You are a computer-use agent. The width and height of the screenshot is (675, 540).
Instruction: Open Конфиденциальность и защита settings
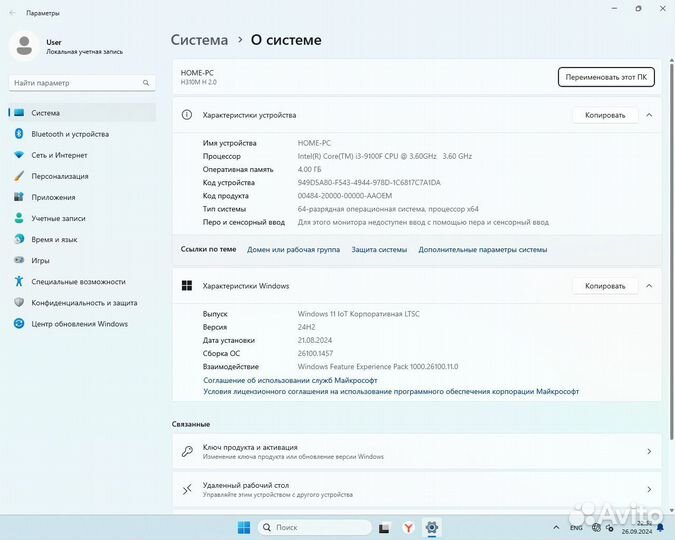click(x=82, y=303)
